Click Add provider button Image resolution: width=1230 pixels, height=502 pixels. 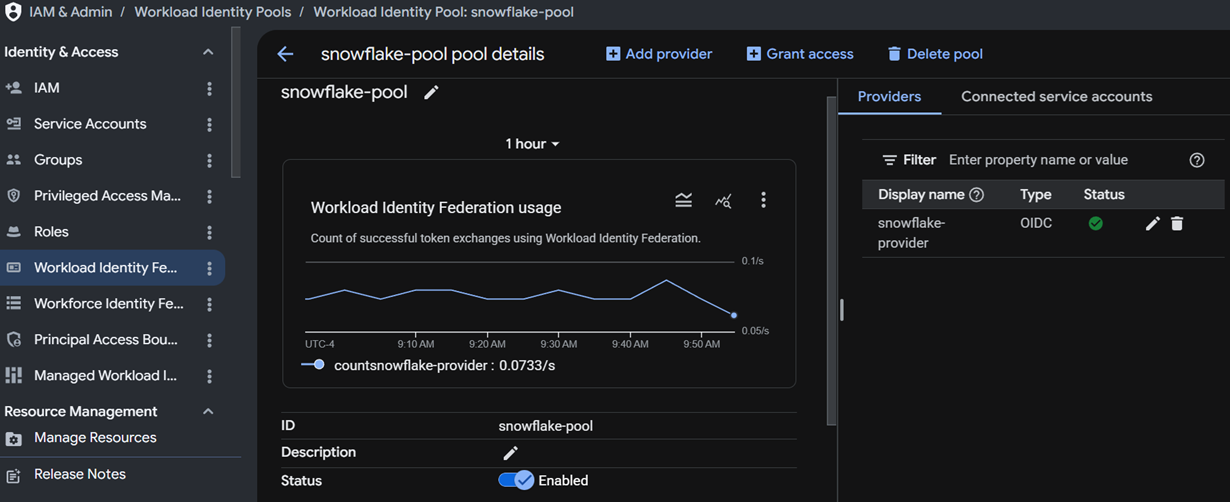point(659,54)
